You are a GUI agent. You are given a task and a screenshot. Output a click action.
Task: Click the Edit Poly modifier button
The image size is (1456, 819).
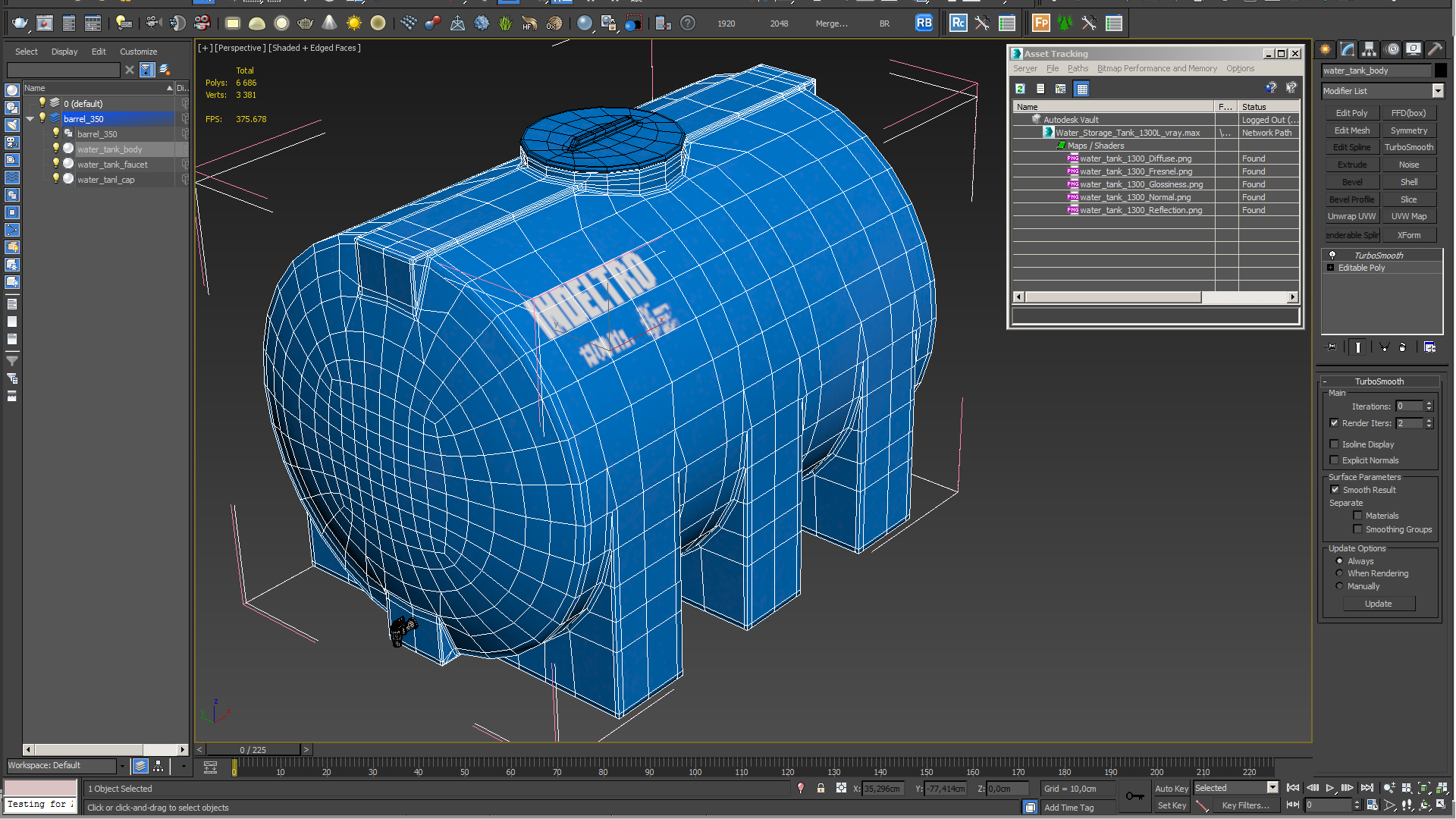click(x=1351, y=113)
